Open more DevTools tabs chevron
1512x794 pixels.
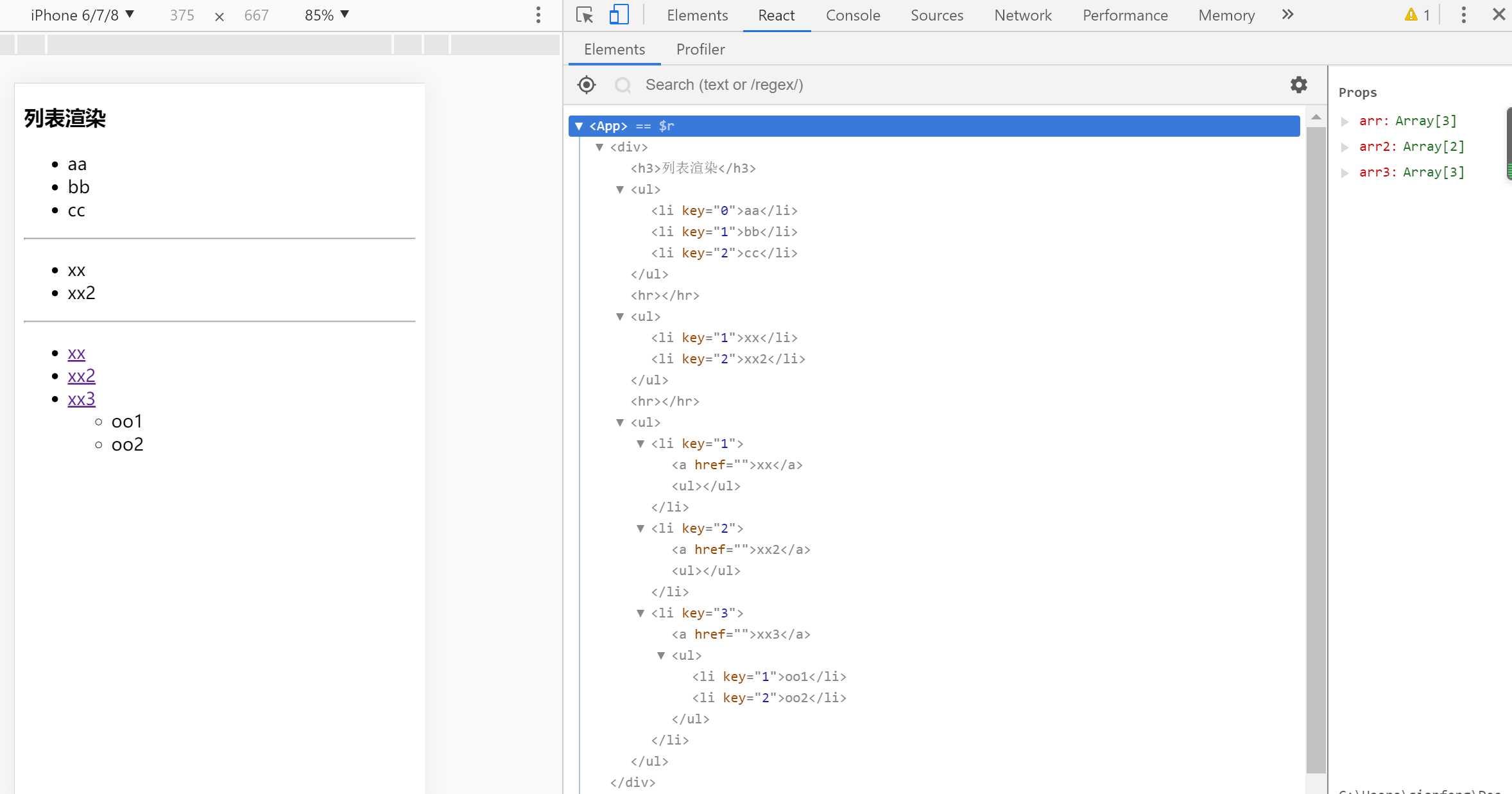1287,15
